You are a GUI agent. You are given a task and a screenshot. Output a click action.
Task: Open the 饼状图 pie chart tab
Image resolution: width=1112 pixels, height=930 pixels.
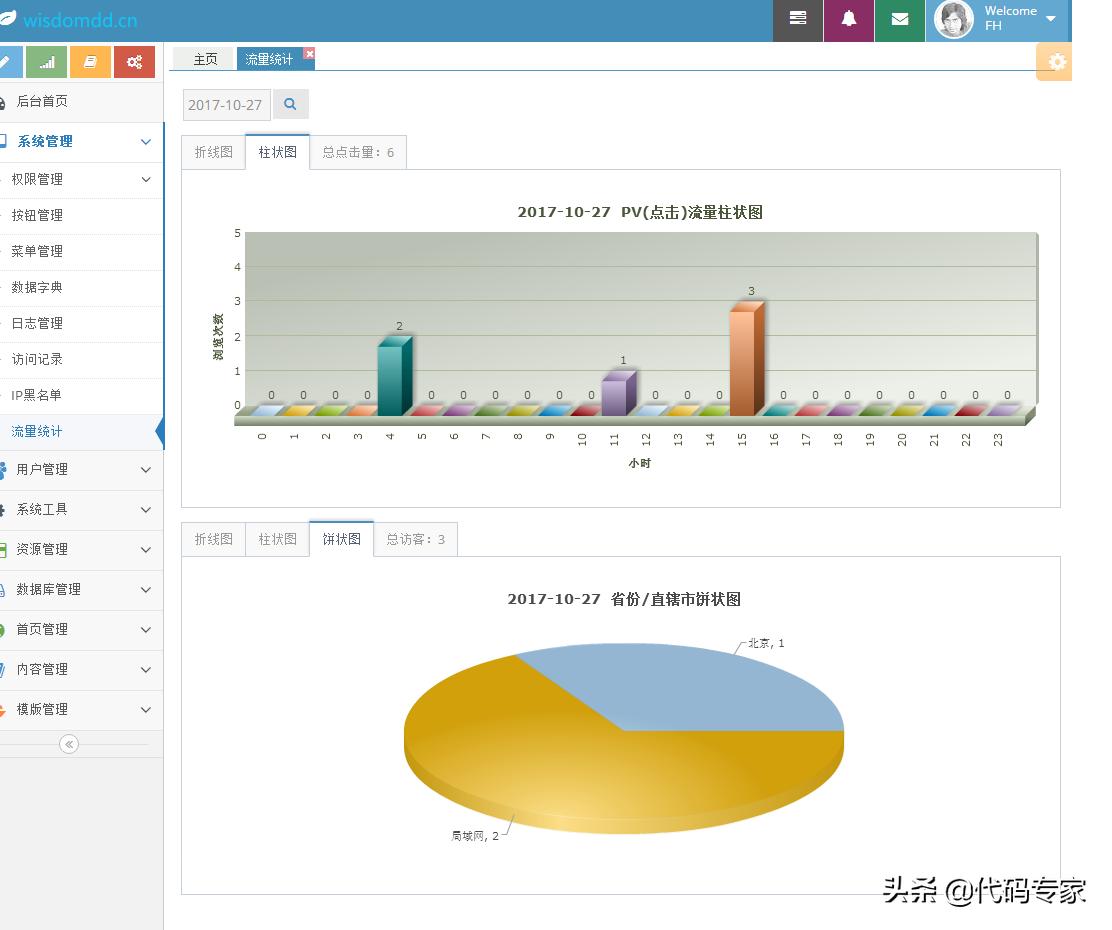coord(341,538)
